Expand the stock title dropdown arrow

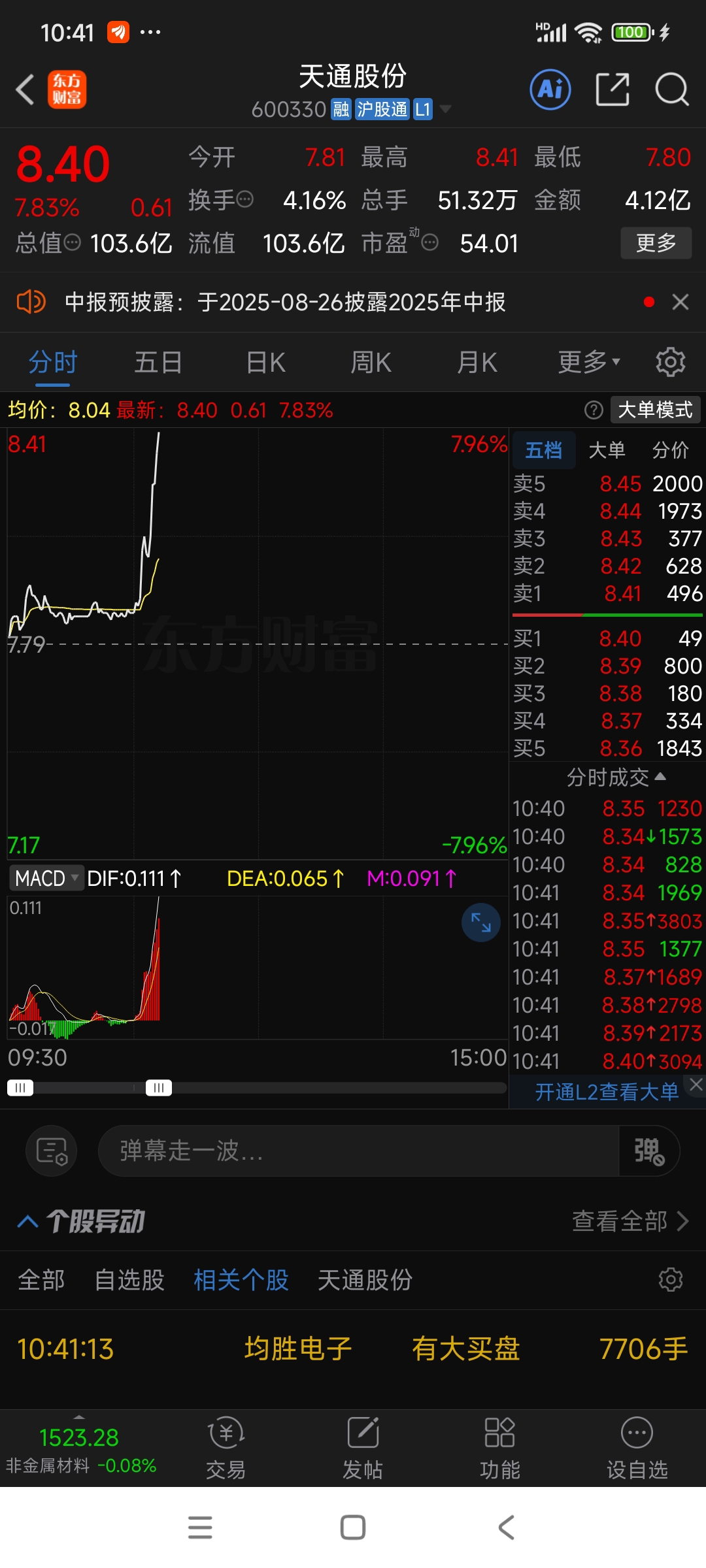point(445,109)
